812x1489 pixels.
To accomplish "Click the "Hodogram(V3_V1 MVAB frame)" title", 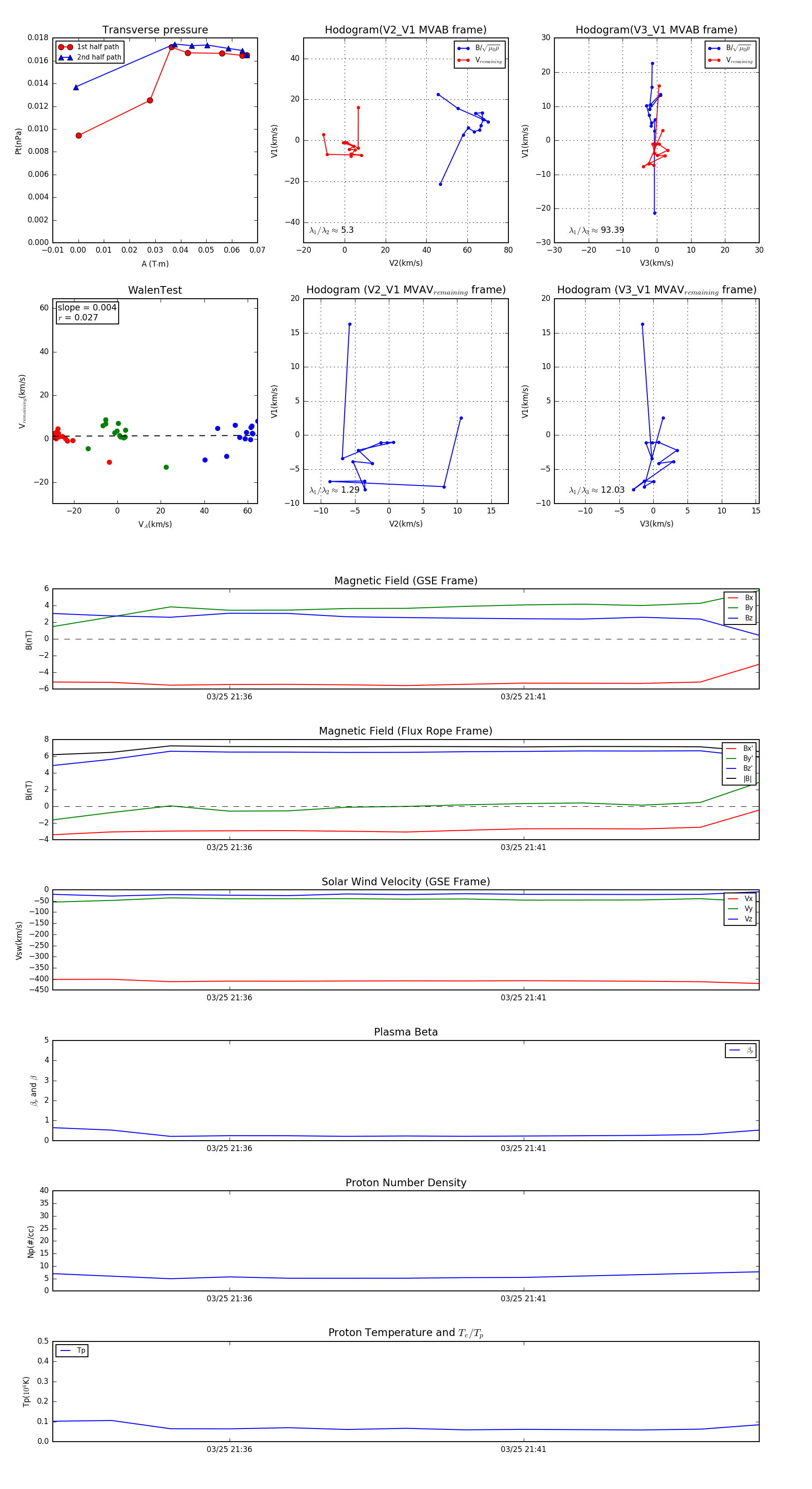I will [x=656, y=30].
